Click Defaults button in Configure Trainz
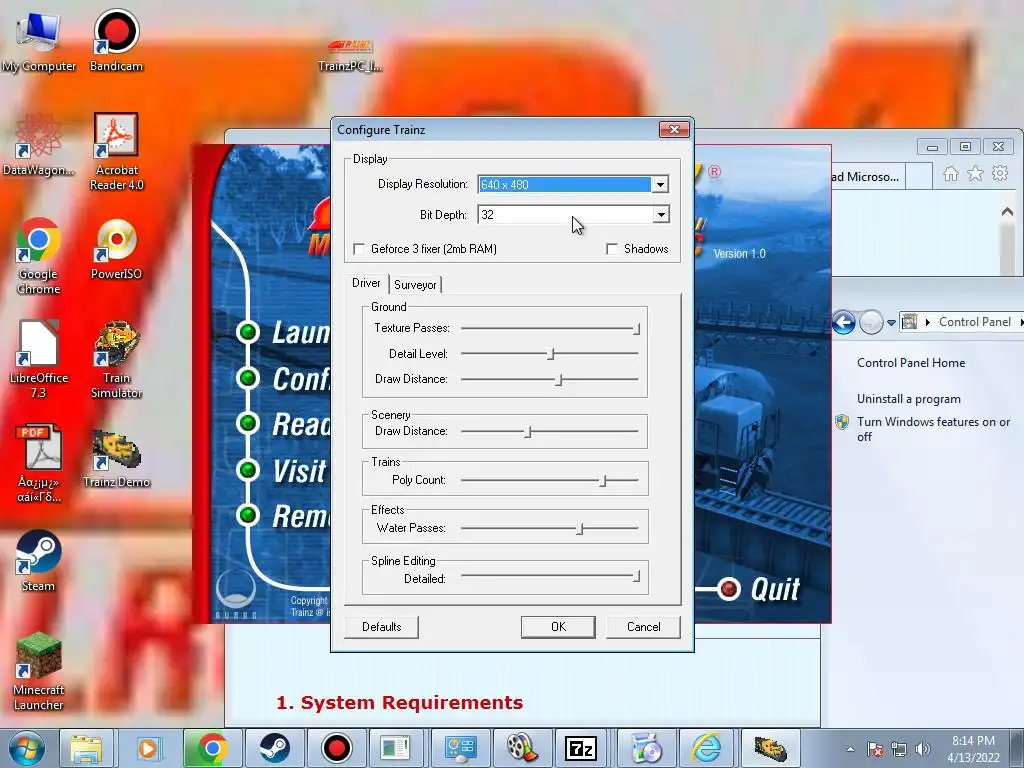The width and height of the screenshot is (1024, 768). 381,627
